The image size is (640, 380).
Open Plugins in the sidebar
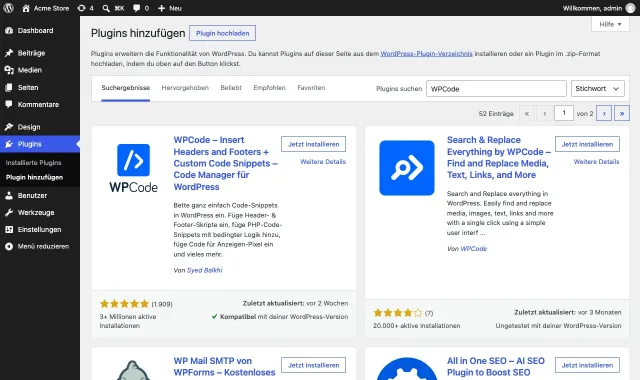pos(40,144)
